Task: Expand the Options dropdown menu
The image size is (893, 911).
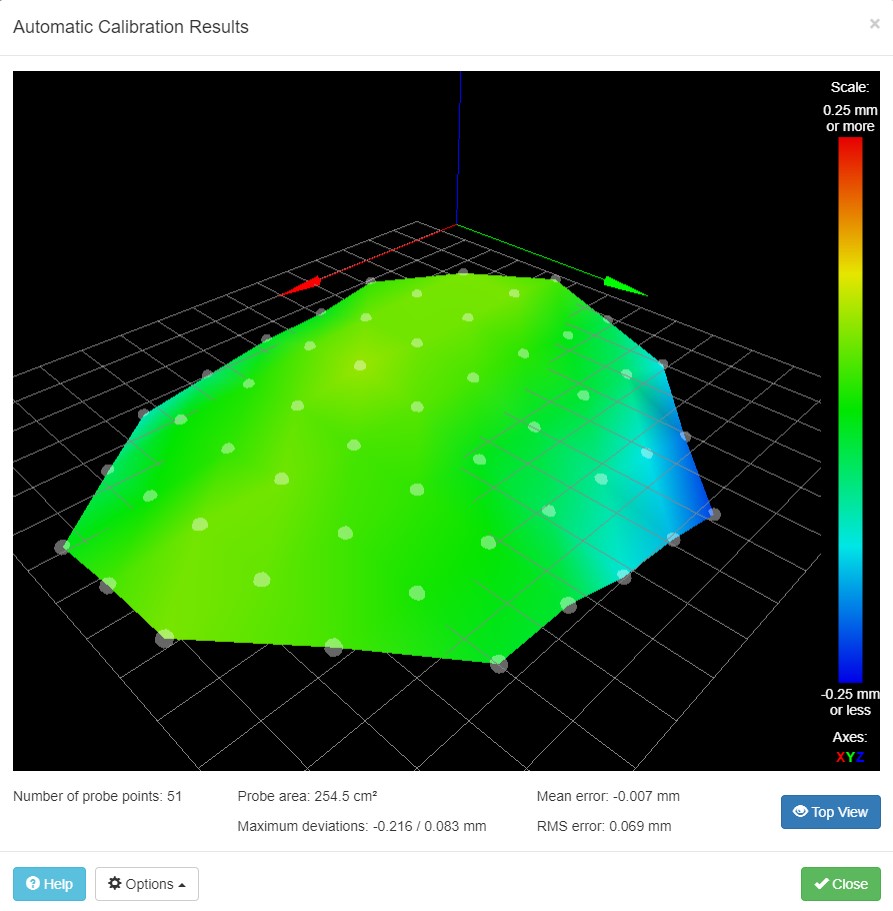Action: pyautogui.click(x=147, y=884)
